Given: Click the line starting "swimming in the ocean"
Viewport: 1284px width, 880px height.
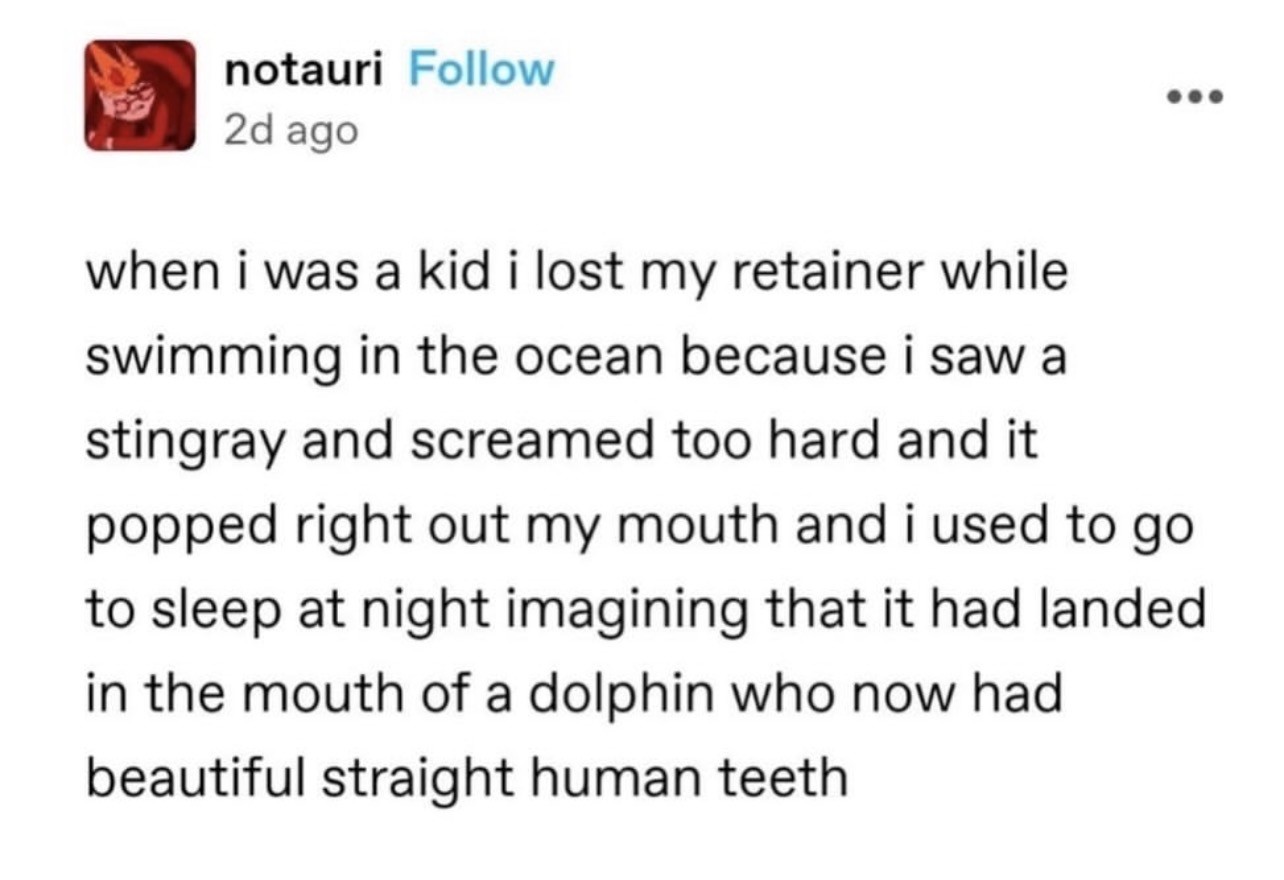Looking at the screenshot, I should pos(576,359).
